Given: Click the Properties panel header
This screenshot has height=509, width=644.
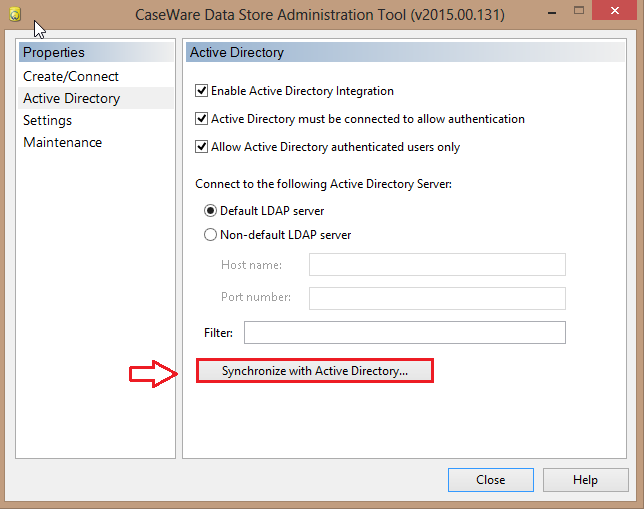Looking at the screenshot, I should coord(54,52).
